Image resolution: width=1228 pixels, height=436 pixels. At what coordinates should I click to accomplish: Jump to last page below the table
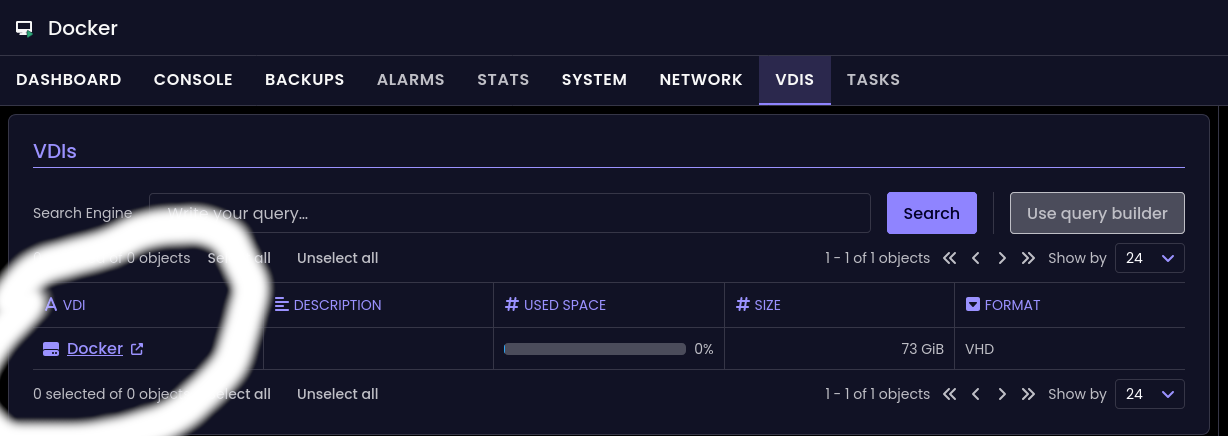[1028, 394]
